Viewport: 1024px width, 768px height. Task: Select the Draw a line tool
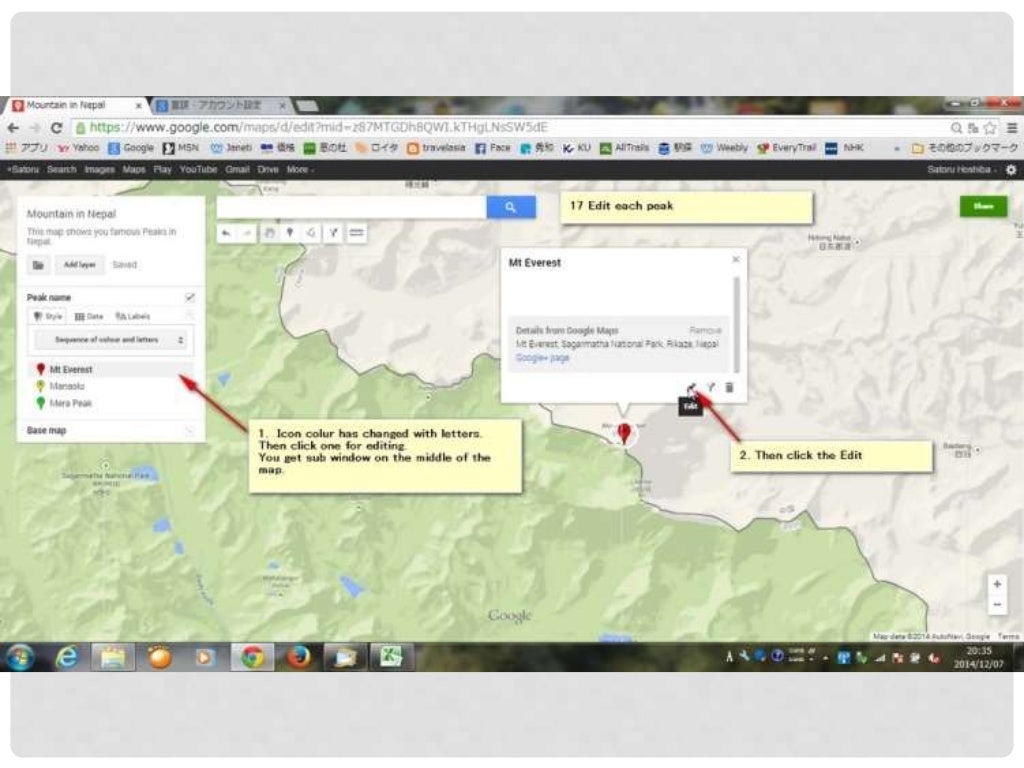pyautogui.click(x=312, y=232)
